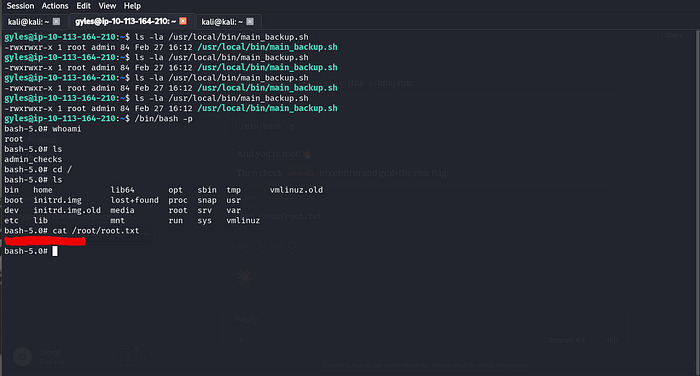
Task: Click 'usr' in the directory listing
Action: click(233, 200)
